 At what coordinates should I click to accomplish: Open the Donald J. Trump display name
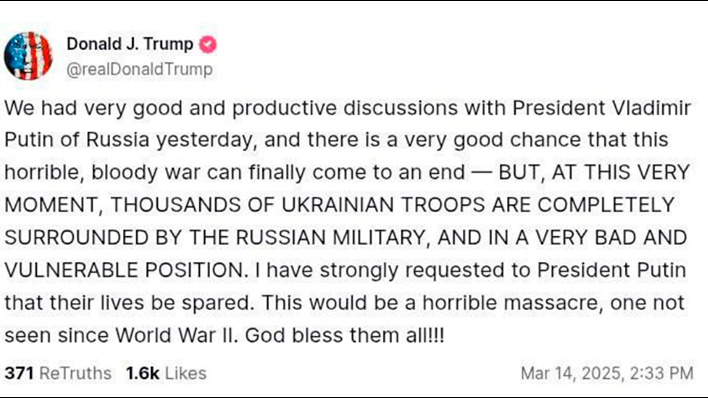[x=130, y=44]
